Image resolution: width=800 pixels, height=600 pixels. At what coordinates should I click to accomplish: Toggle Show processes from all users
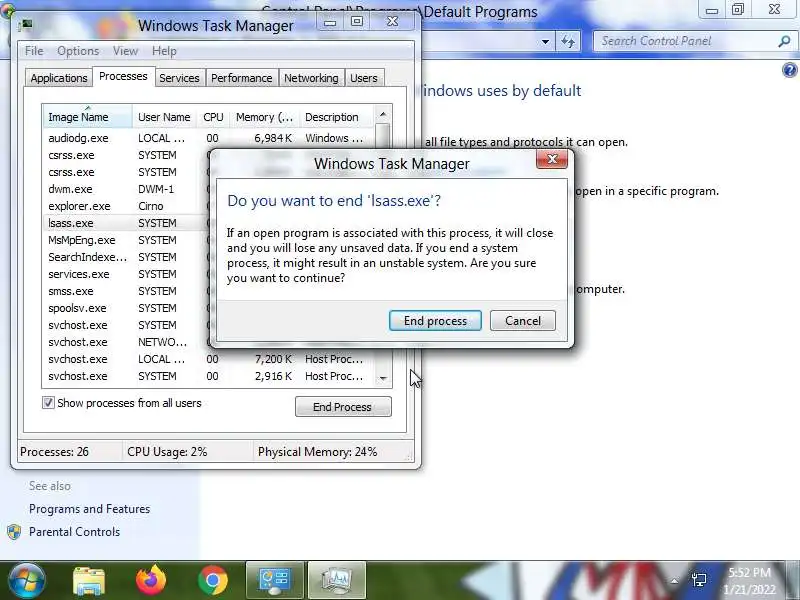[x=48, y=403]
